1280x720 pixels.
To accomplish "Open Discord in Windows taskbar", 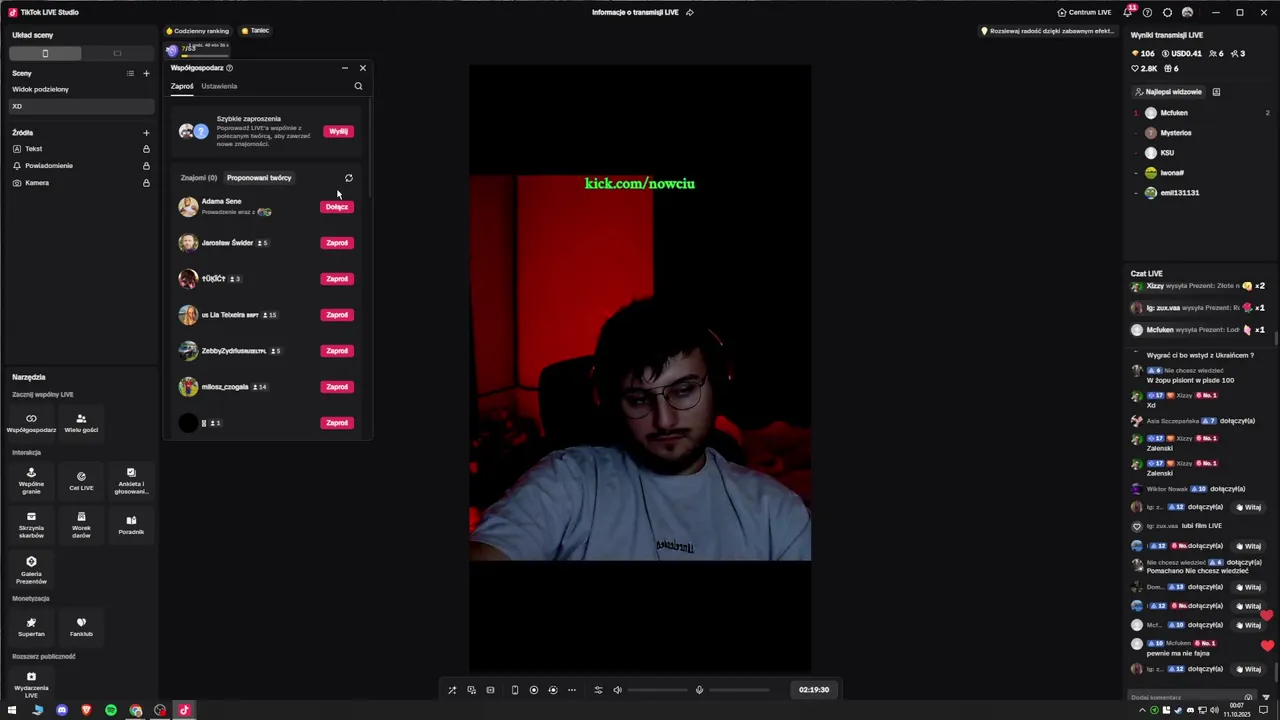I will (62, 710).
